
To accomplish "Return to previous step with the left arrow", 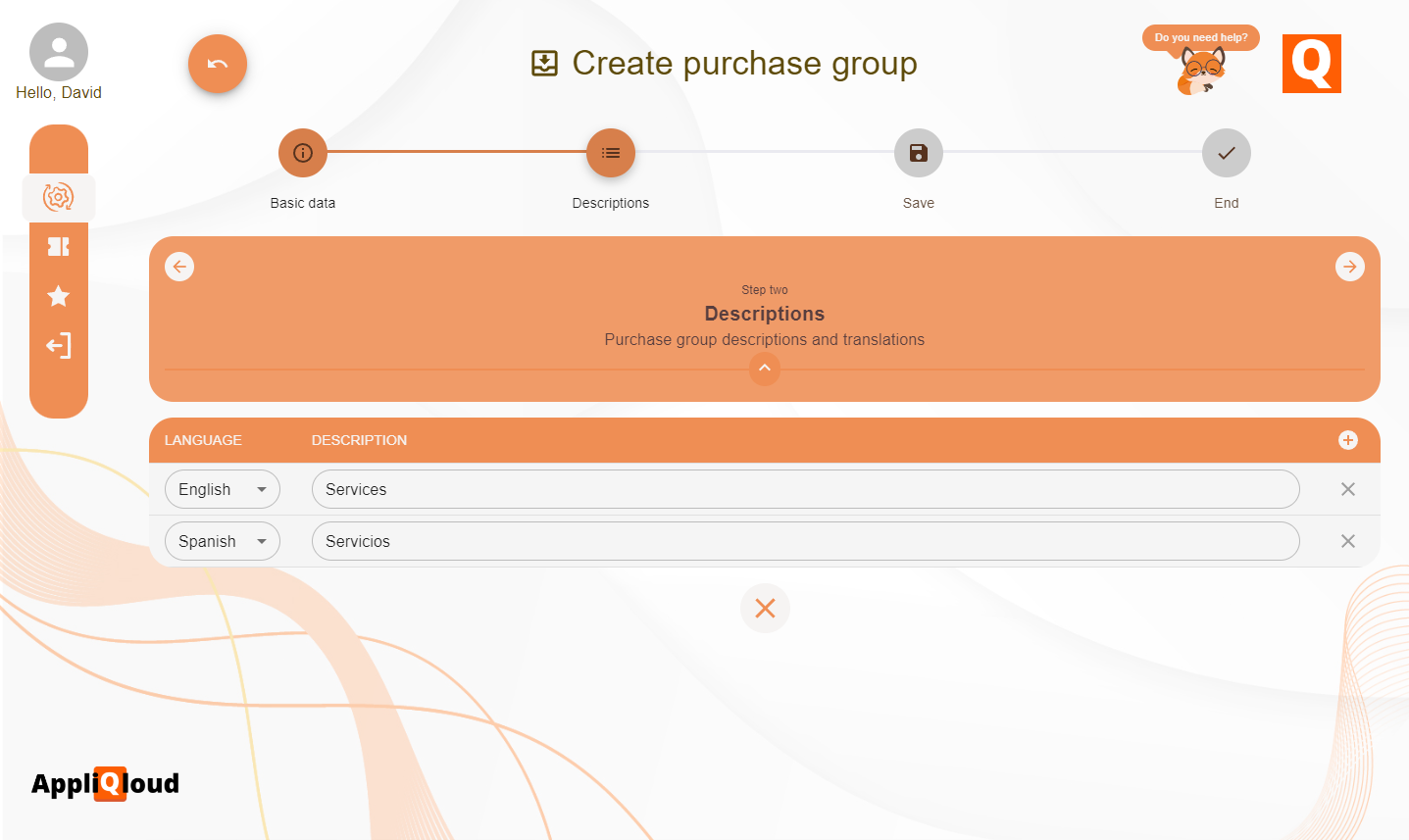I will [x=179, y=266].
